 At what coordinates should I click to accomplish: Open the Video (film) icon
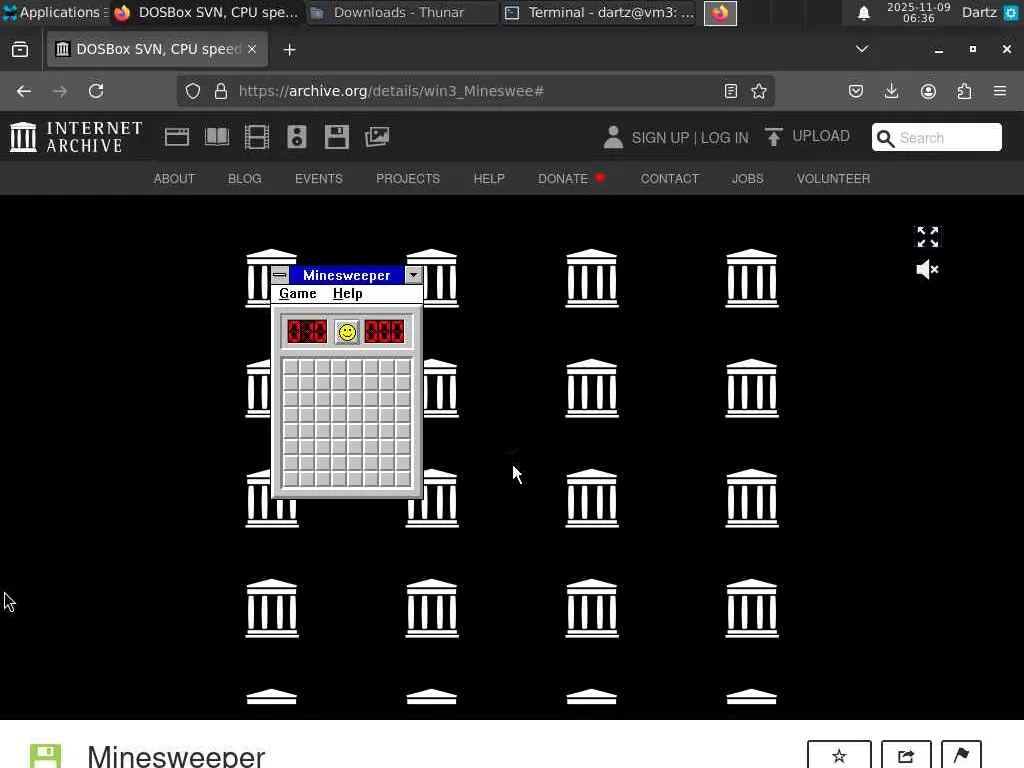[x=257, y=137]
